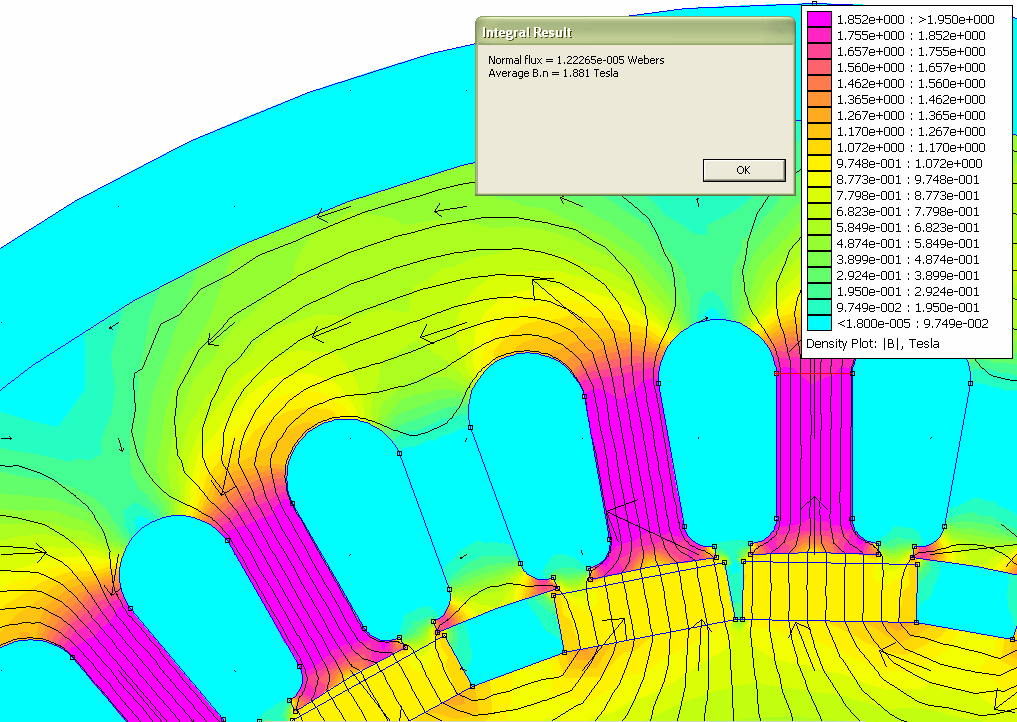Pick legend swatch for 9.748e-001 : 1.072e+000
Screen dimensions: 1017x722
click(x=819, y=163)
